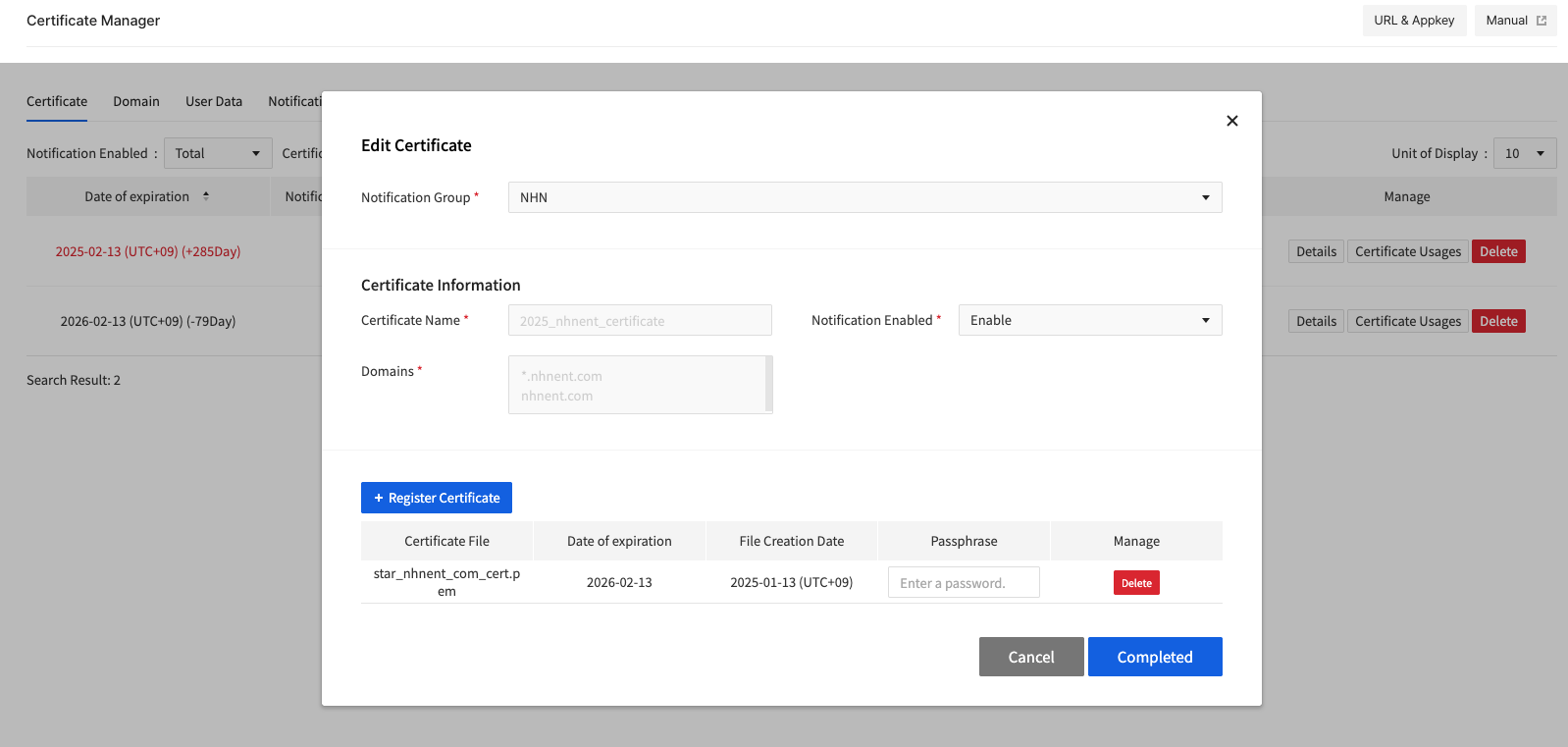Open URL & Appkey

1413,21
